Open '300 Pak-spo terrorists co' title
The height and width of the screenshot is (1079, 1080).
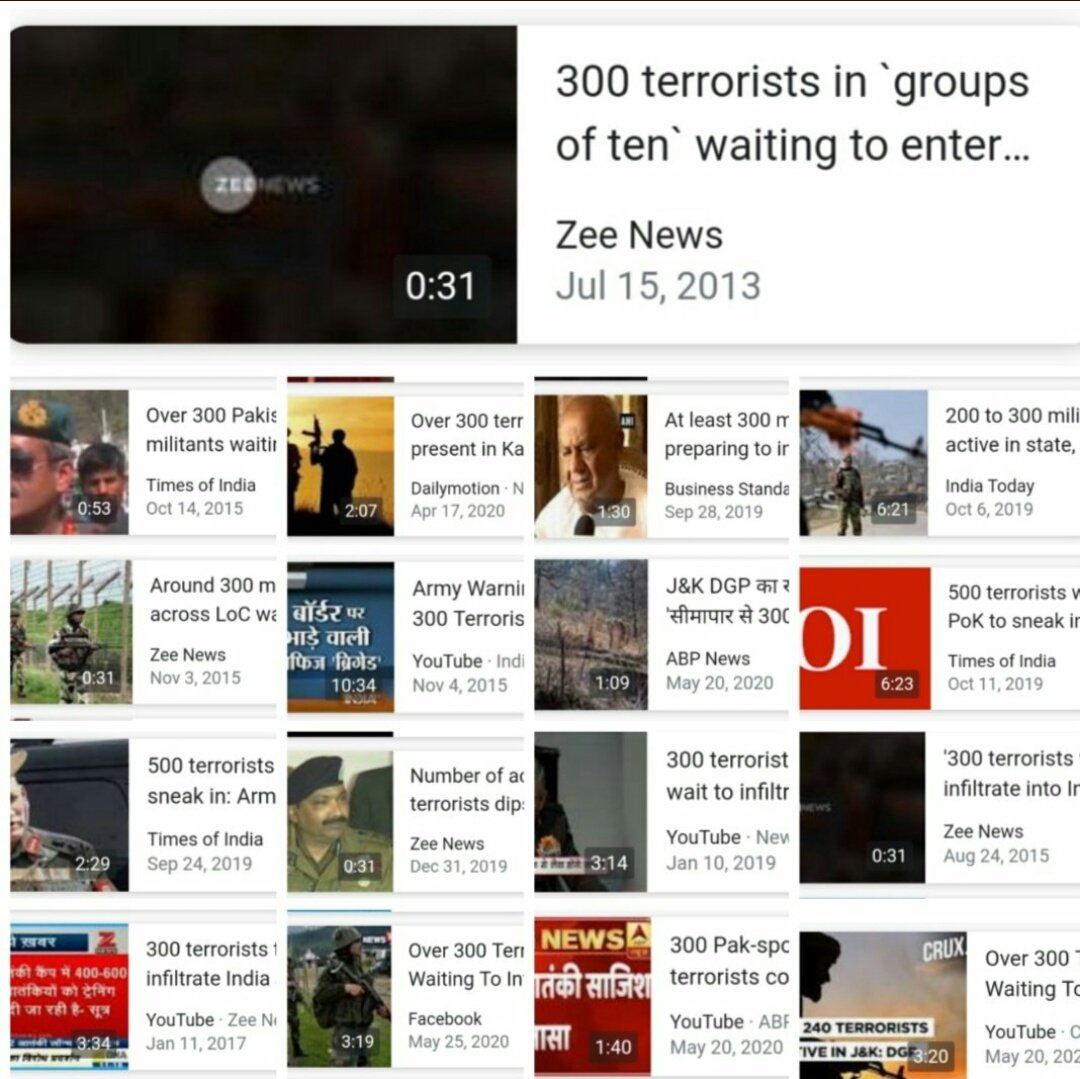tap(729, 961)
